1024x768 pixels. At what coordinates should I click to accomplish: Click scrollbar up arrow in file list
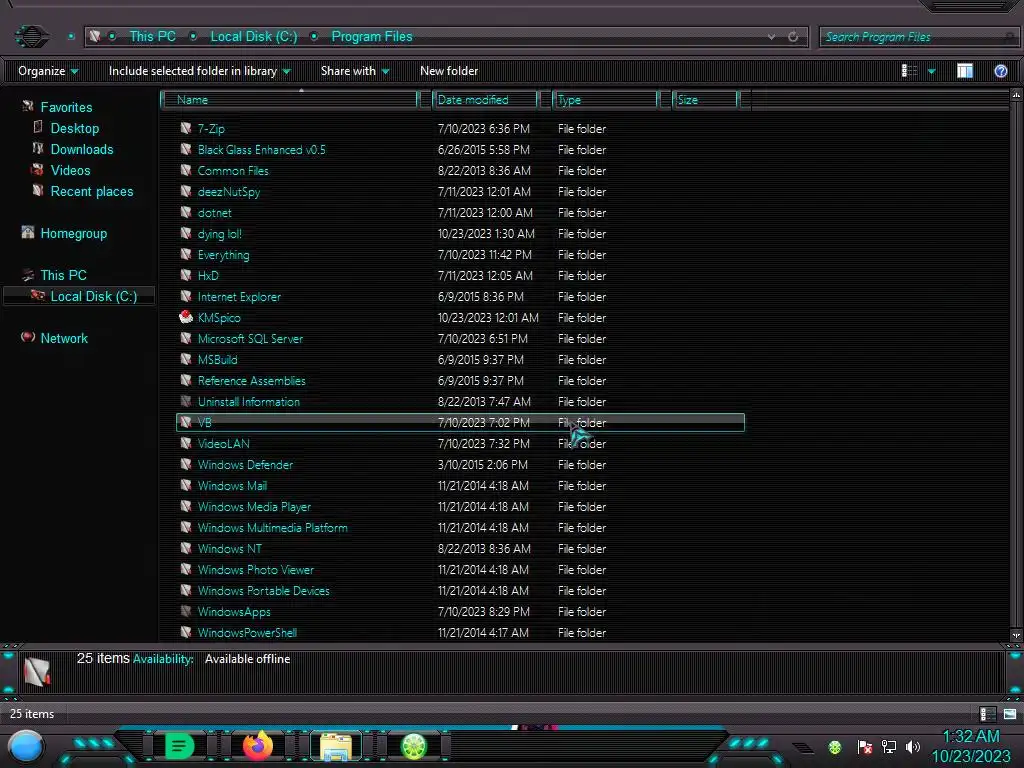click(1016, 95)
